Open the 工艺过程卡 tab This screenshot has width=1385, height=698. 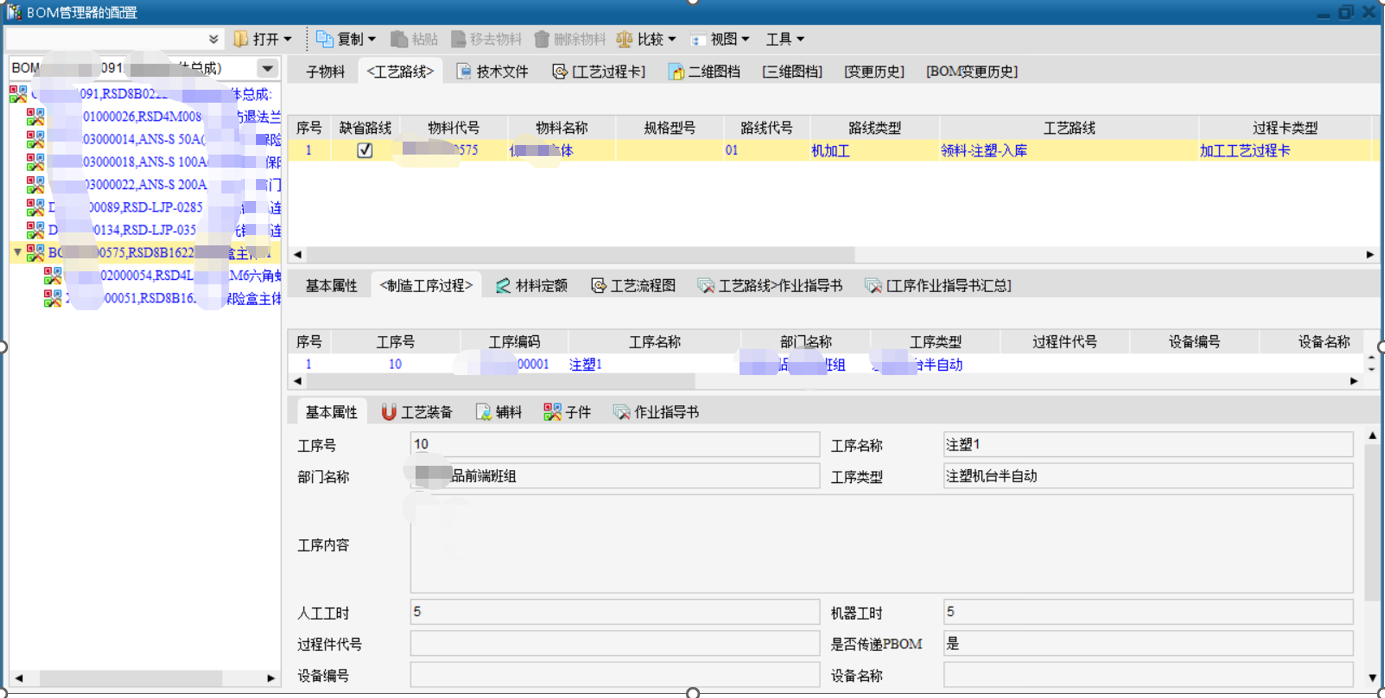[599, 71]
